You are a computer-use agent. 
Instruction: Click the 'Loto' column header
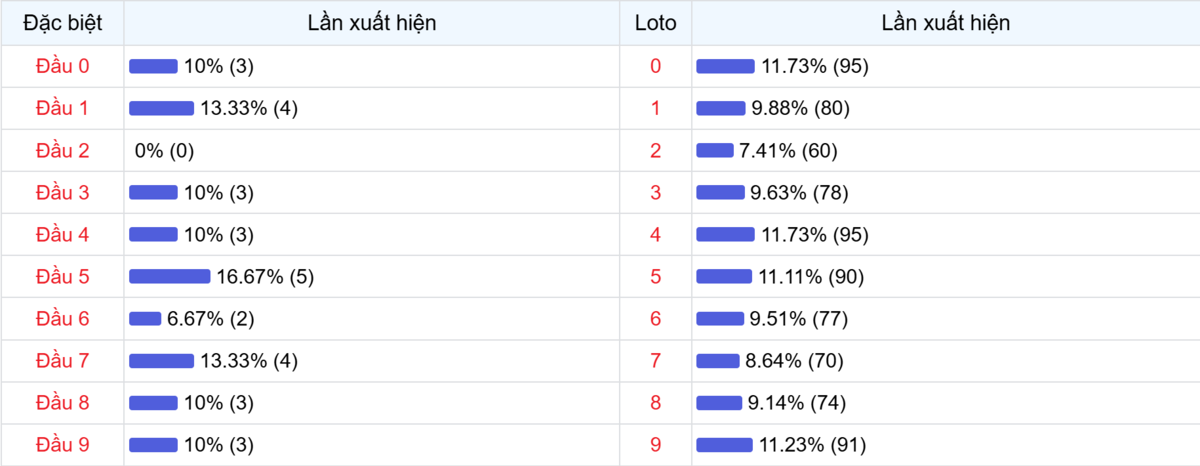[x=655, y=23]
